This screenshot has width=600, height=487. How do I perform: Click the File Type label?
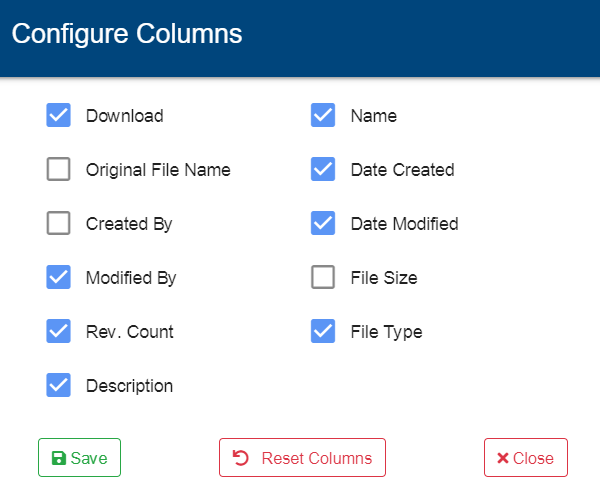(387, 332)
